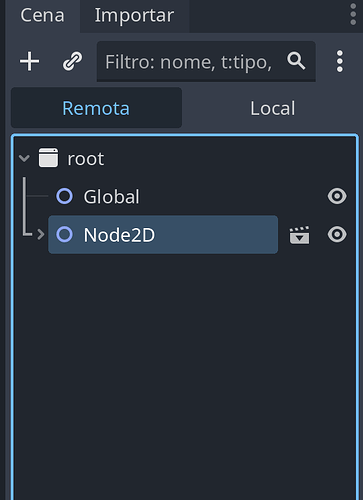Click the root window node icon
Viewport: 363px width, 500px height.
(x=48, y=158)
